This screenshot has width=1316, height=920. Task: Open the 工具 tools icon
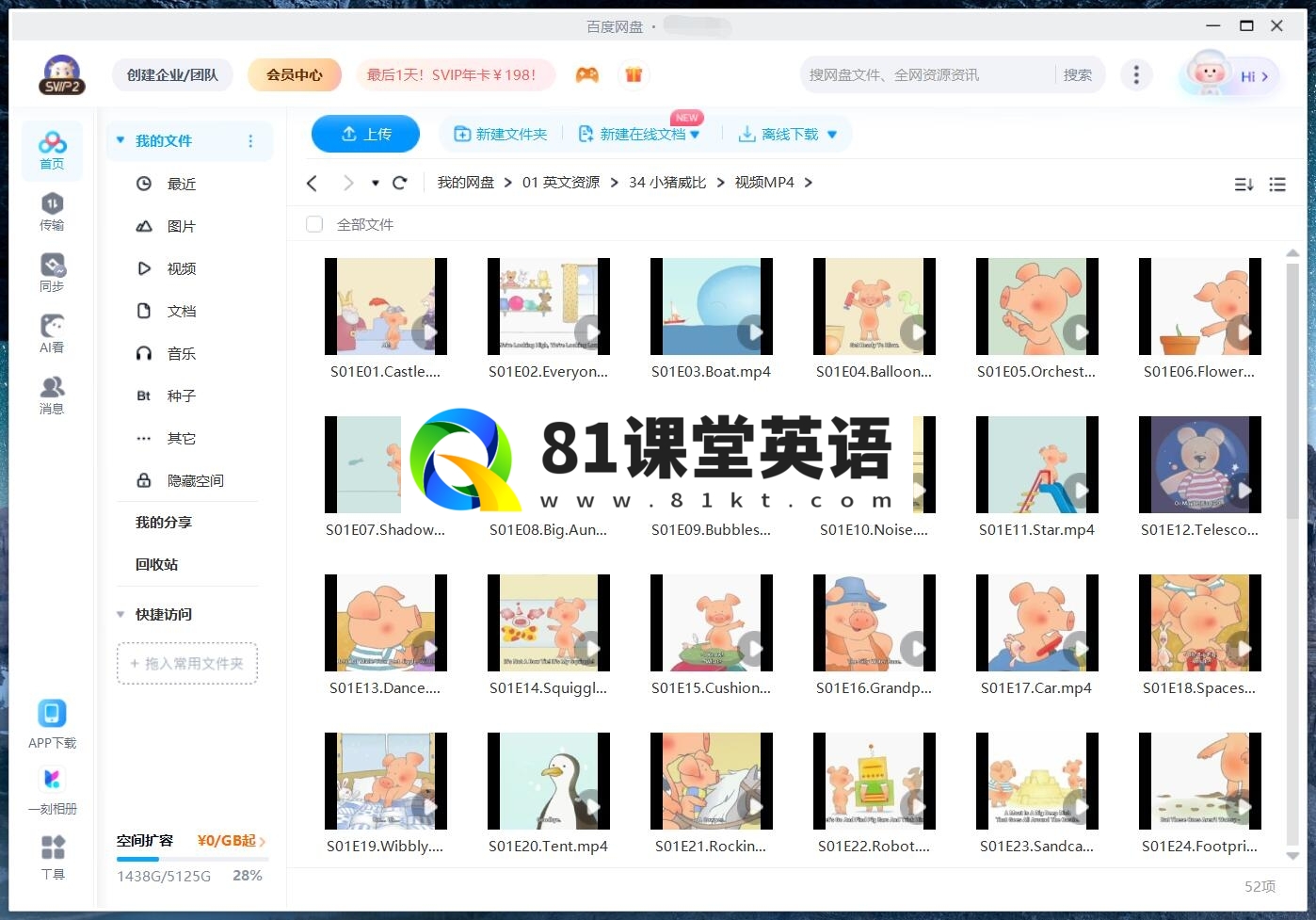point(53,857)
